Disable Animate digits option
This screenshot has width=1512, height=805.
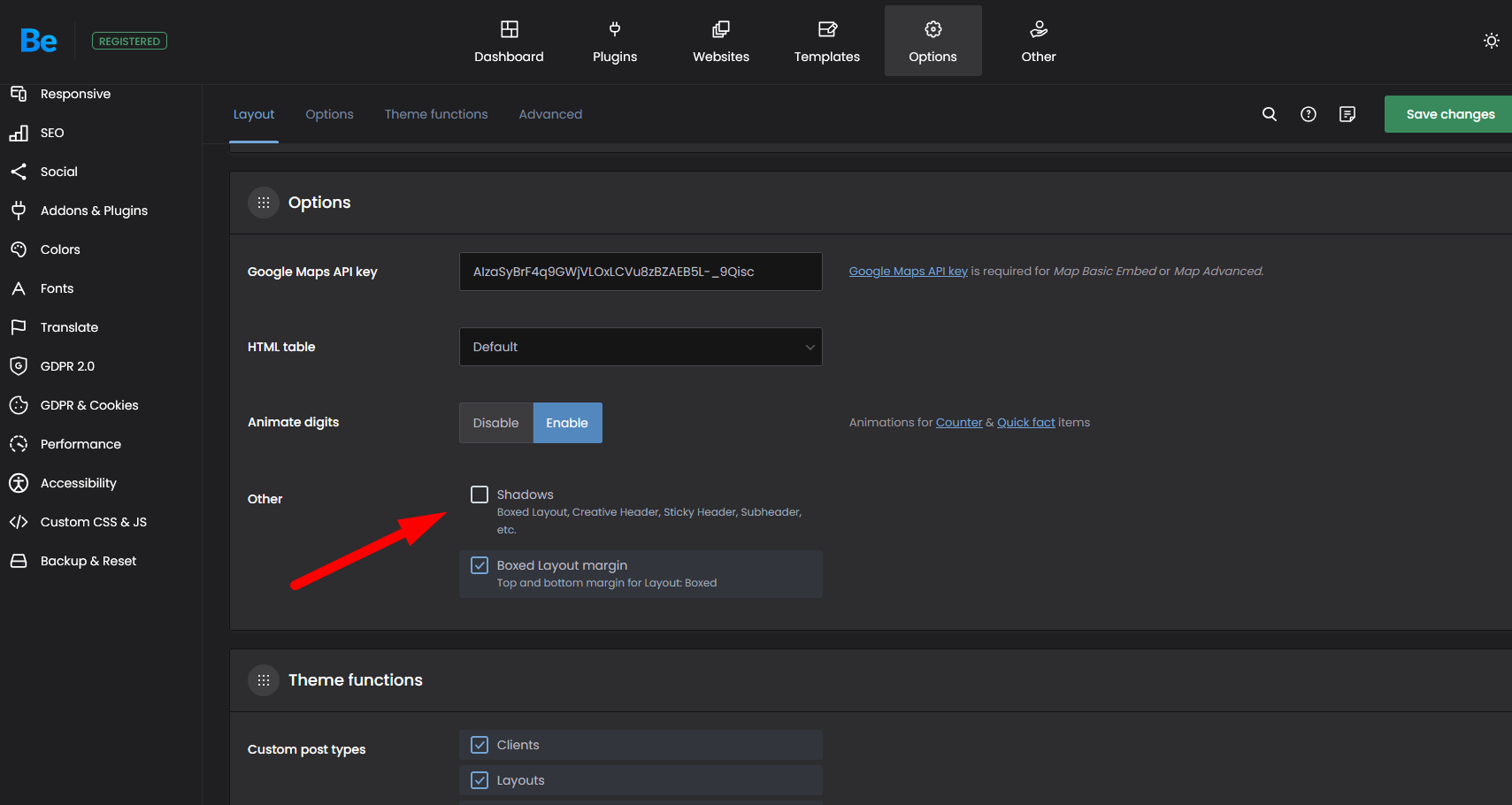click(x=495, y=423)
